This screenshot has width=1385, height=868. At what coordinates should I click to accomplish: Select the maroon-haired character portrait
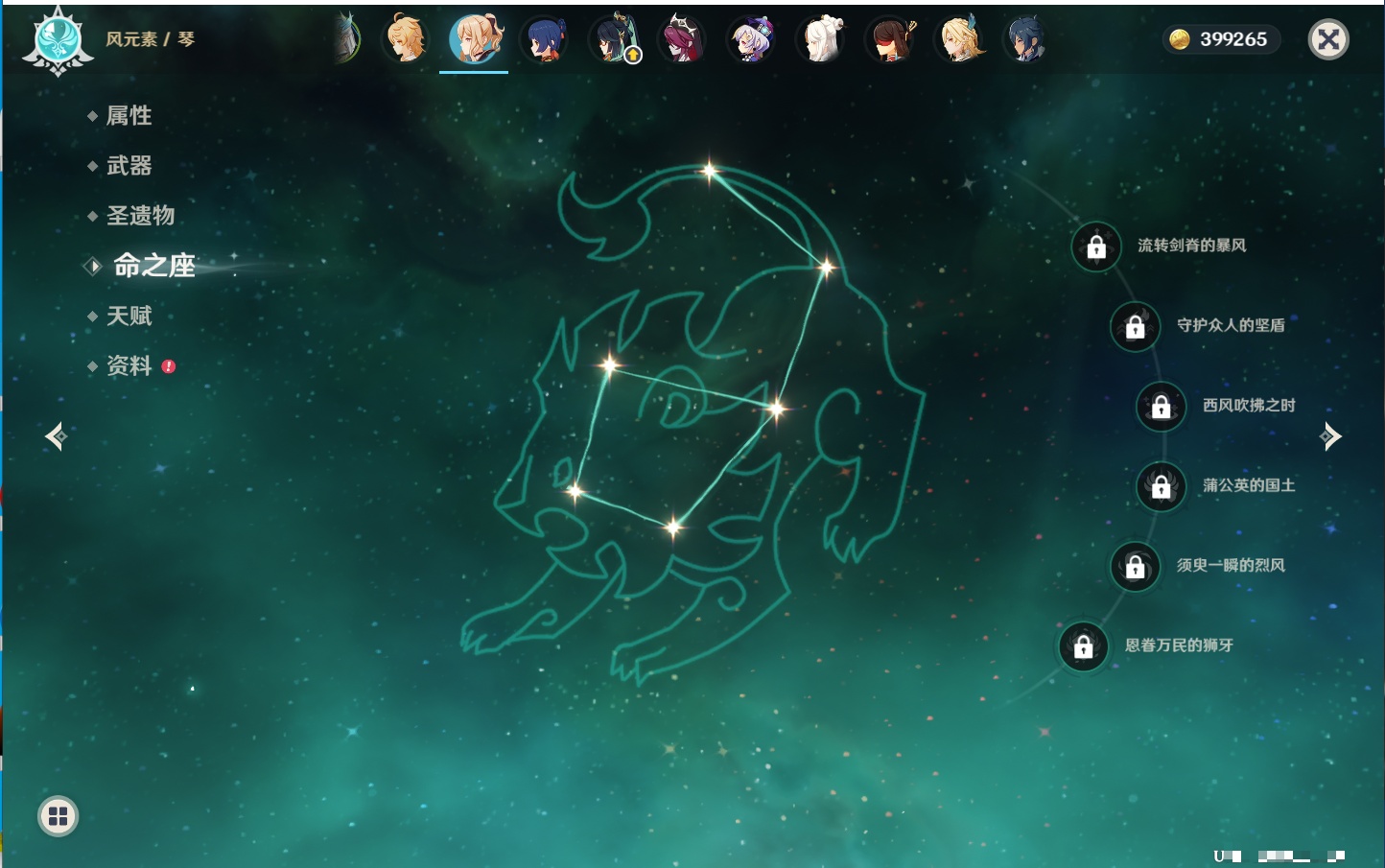point(682,40)
